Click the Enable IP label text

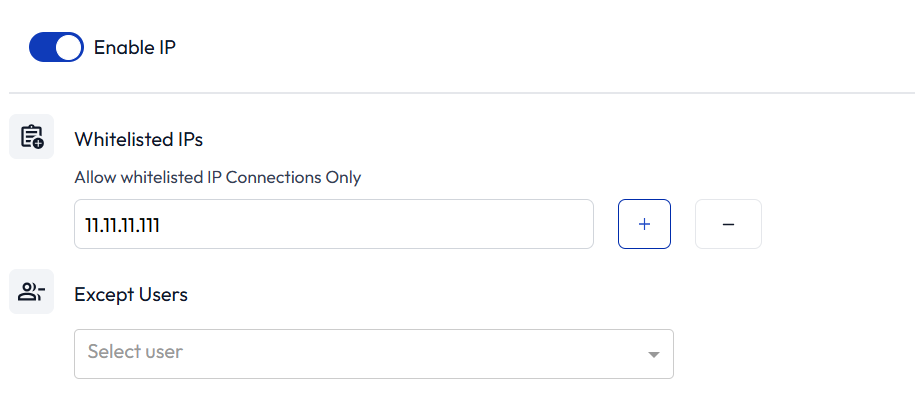(135, 47)
